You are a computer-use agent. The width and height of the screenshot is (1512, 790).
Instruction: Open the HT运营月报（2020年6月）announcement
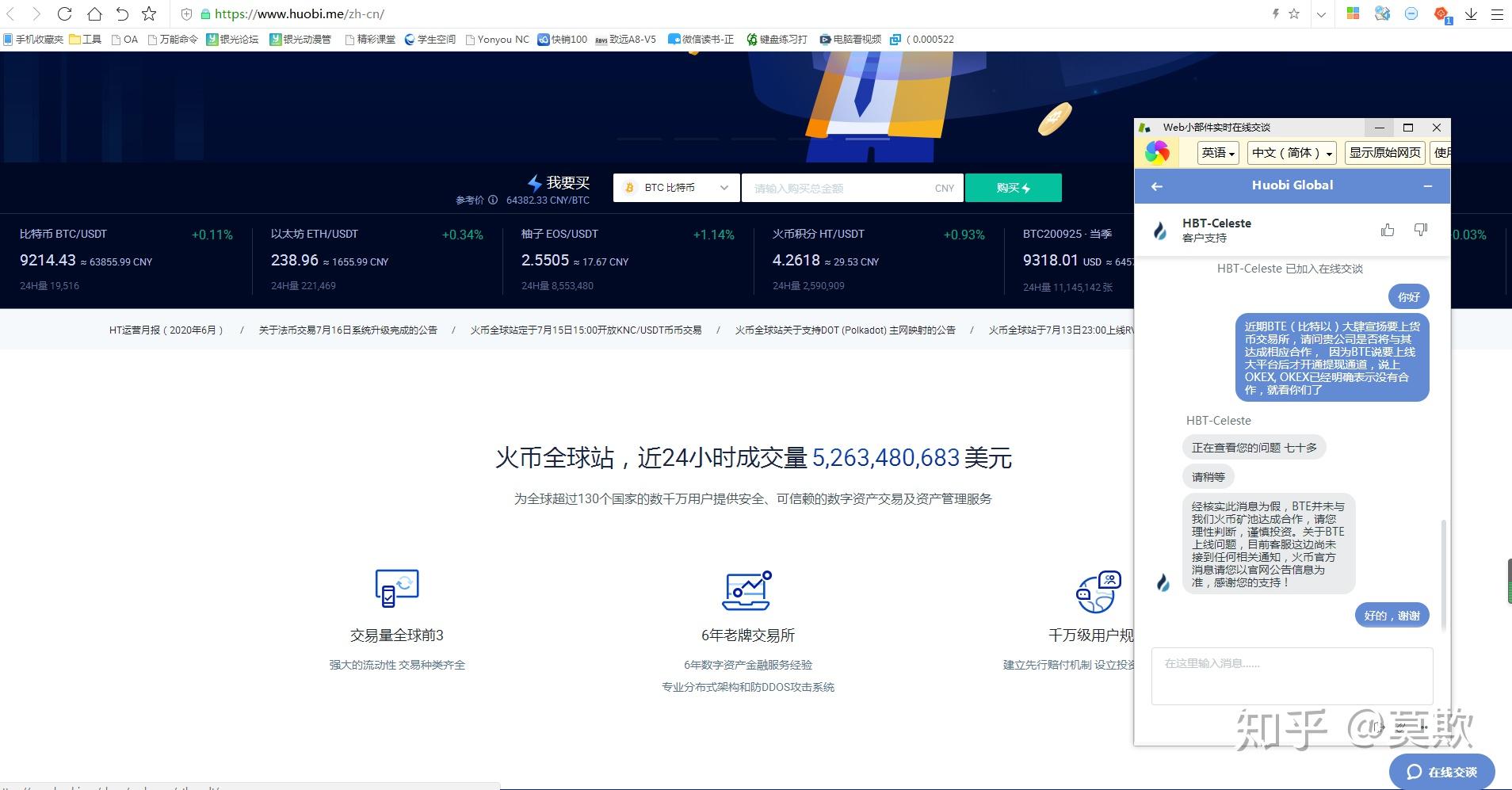(168, 330)
